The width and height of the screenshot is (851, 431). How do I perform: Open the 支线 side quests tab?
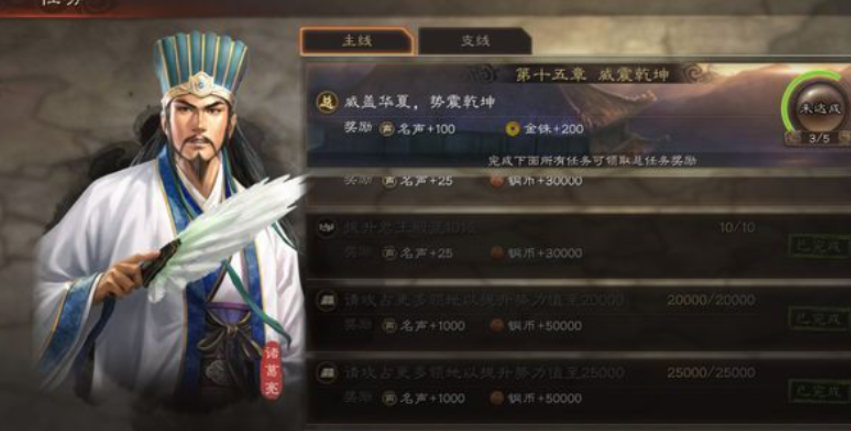(475, 41)
